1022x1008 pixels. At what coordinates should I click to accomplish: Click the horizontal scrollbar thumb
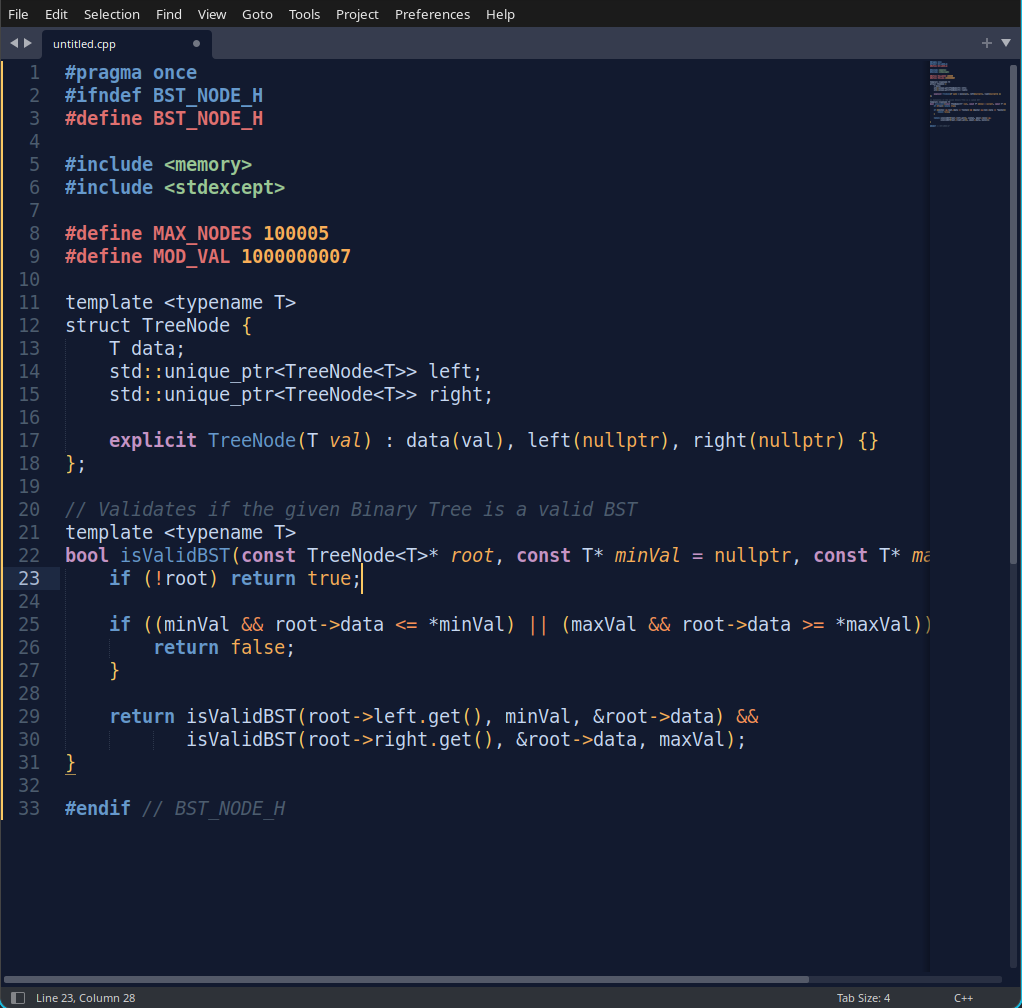[x=406, y=979]
